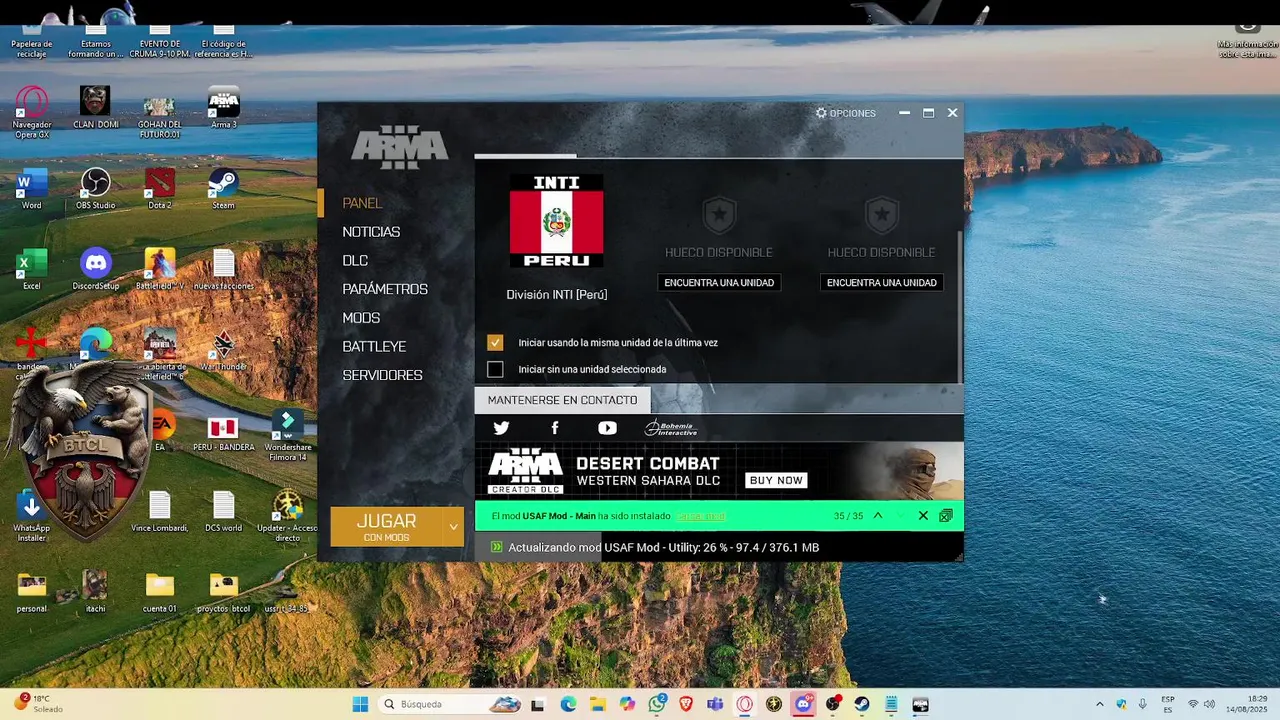Screen dimensions: 1280x720
Task: Click the green updating mod status icon
Action: tap(497, 547)
